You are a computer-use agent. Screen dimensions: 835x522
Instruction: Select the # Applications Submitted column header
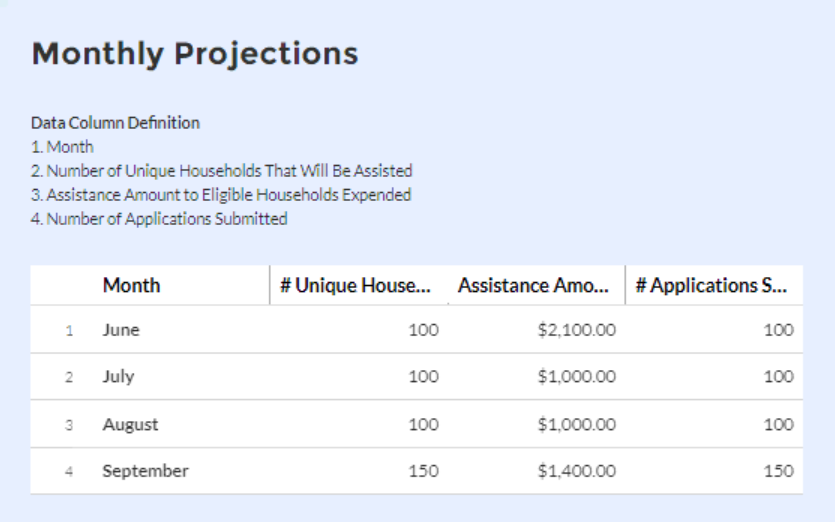click(x=711, y=286)
